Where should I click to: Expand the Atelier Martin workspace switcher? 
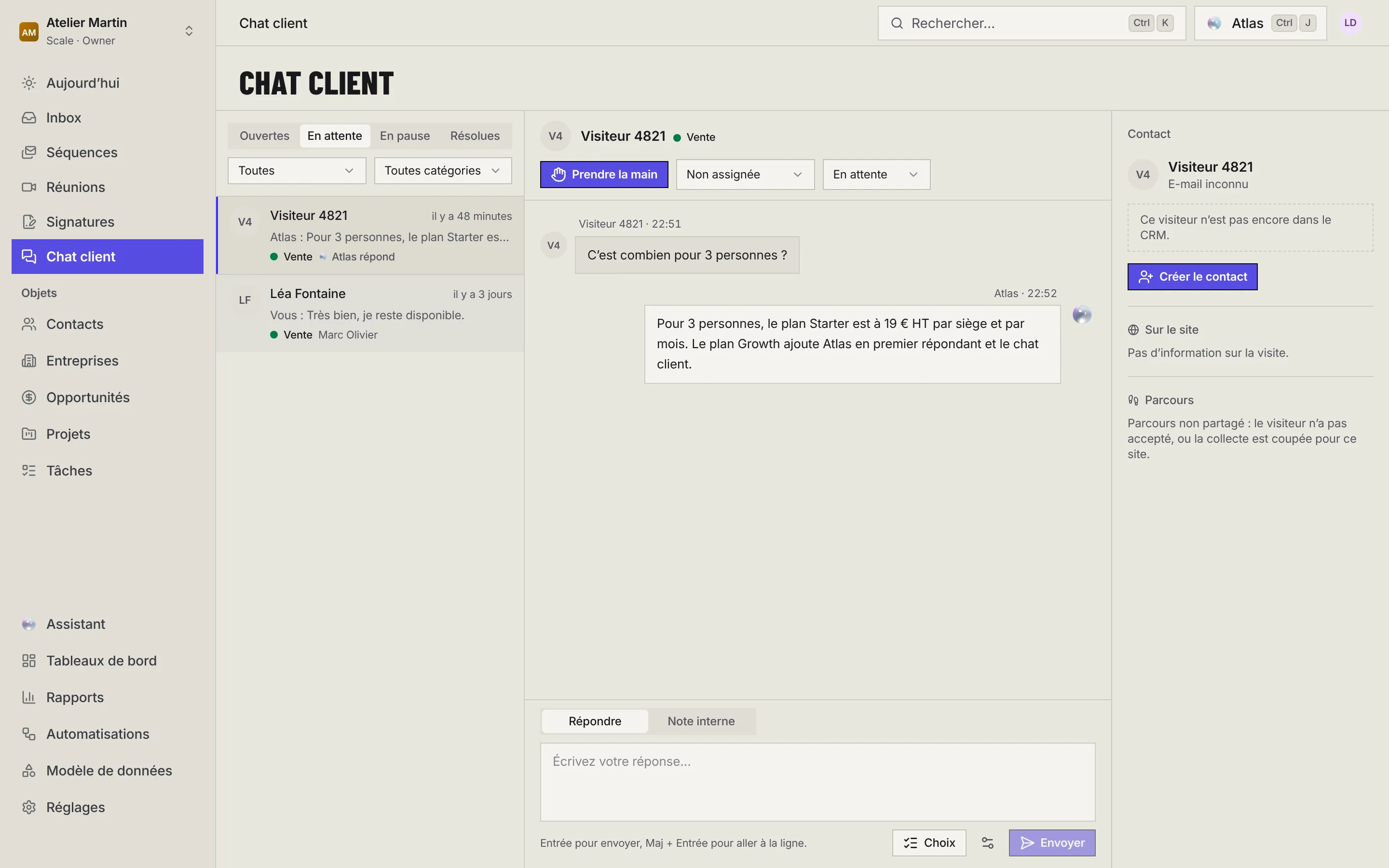[x=108, y=31]
